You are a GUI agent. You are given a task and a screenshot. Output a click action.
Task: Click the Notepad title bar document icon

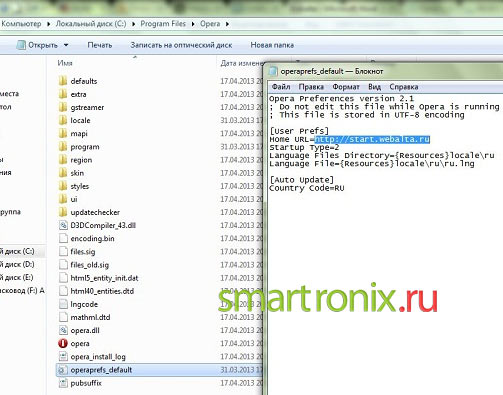(273, 71)
